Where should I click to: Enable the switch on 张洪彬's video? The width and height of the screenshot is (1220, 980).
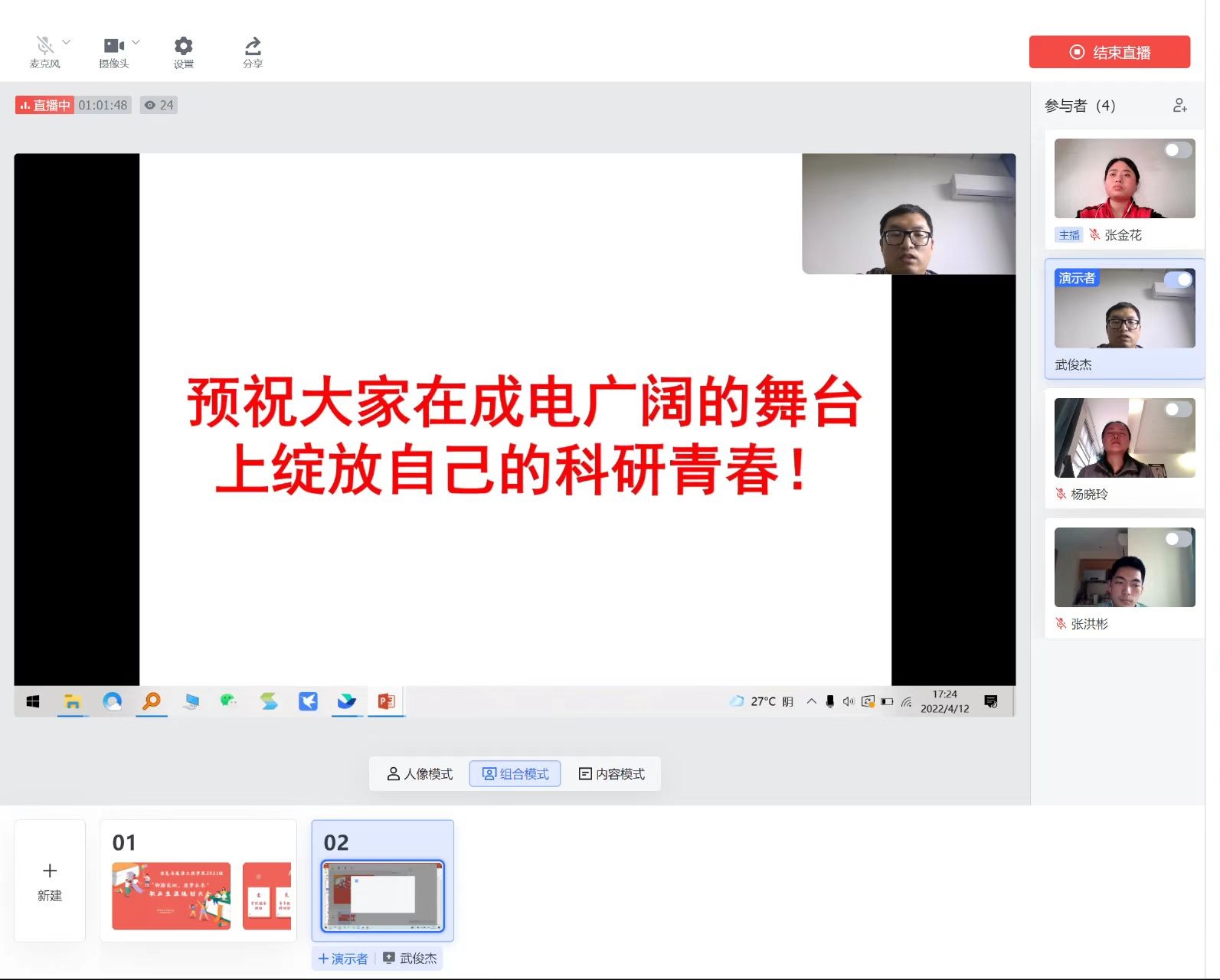tap(1178, 539)
